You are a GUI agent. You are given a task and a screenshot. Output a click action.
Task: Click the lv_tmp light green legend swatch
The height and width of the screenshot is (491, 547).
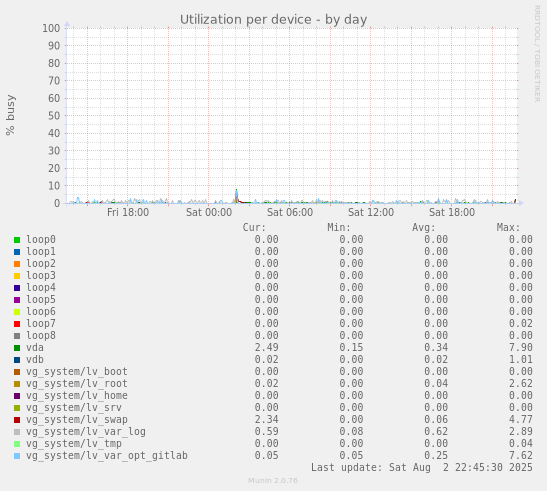pos(17,444)
